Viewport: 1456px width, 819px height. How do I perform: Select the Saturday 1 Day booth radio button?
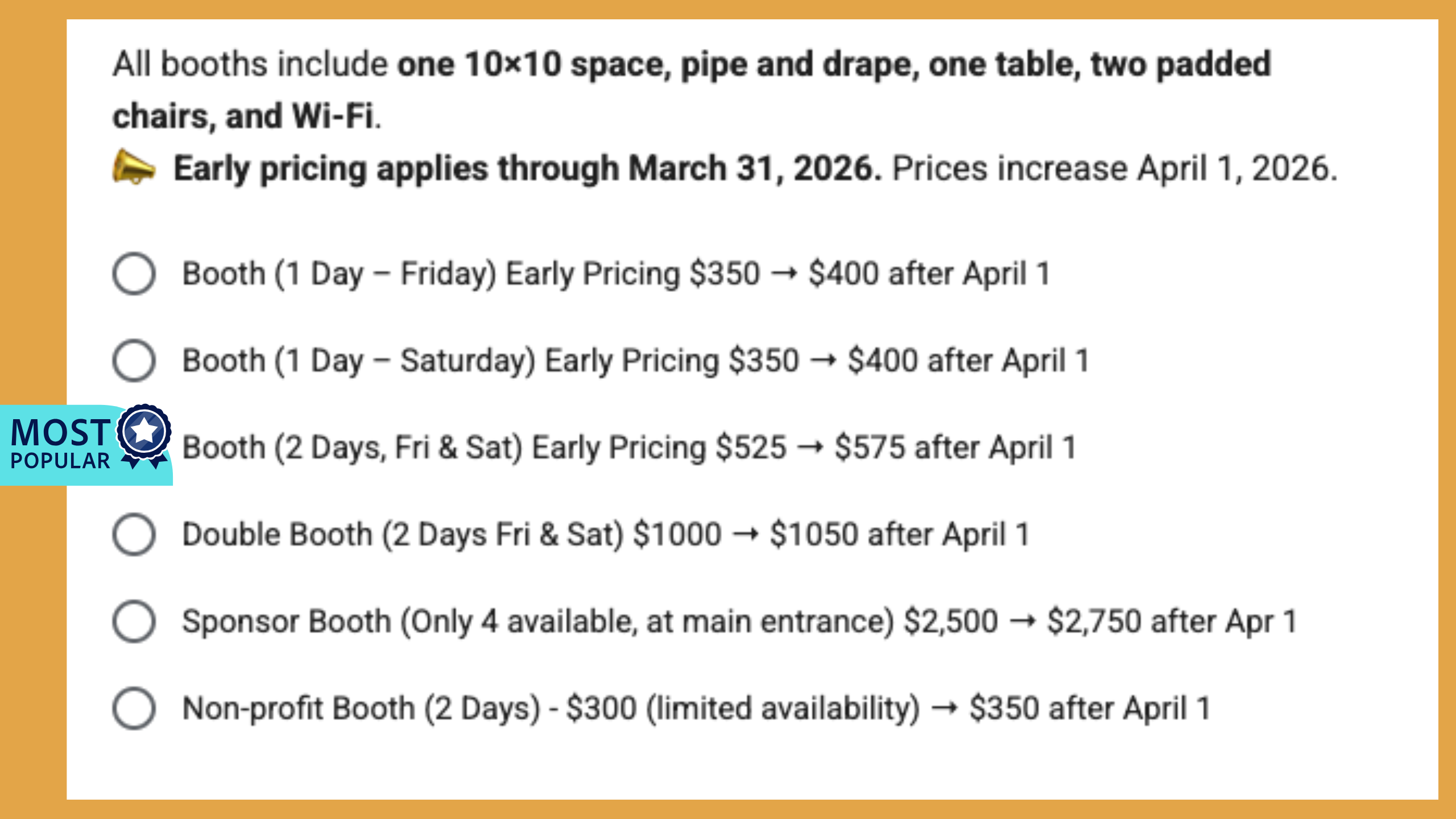tap(134, 361)
